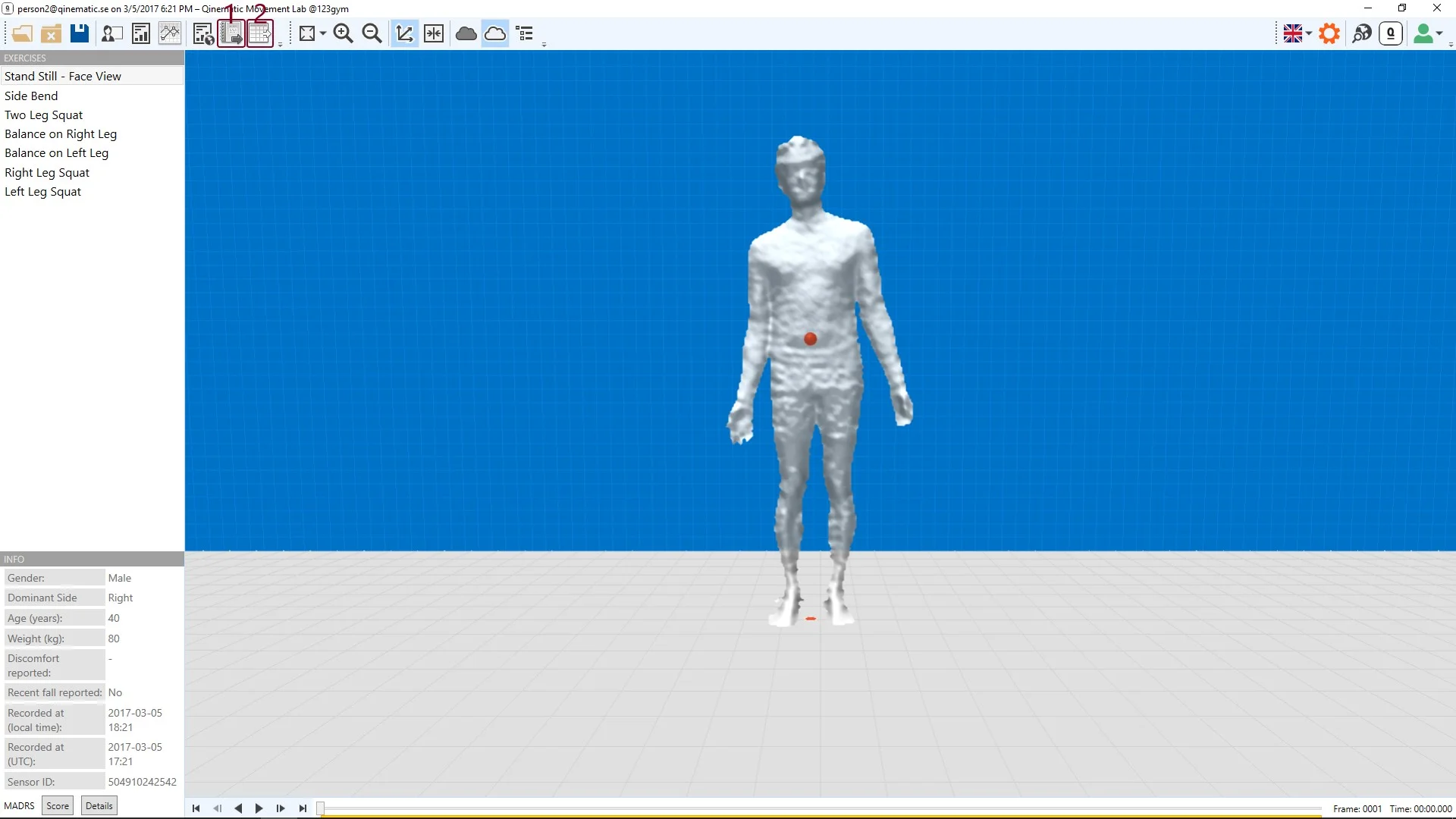Click the globe search icon
1456x819 pixels.
tap(1362, 33)
